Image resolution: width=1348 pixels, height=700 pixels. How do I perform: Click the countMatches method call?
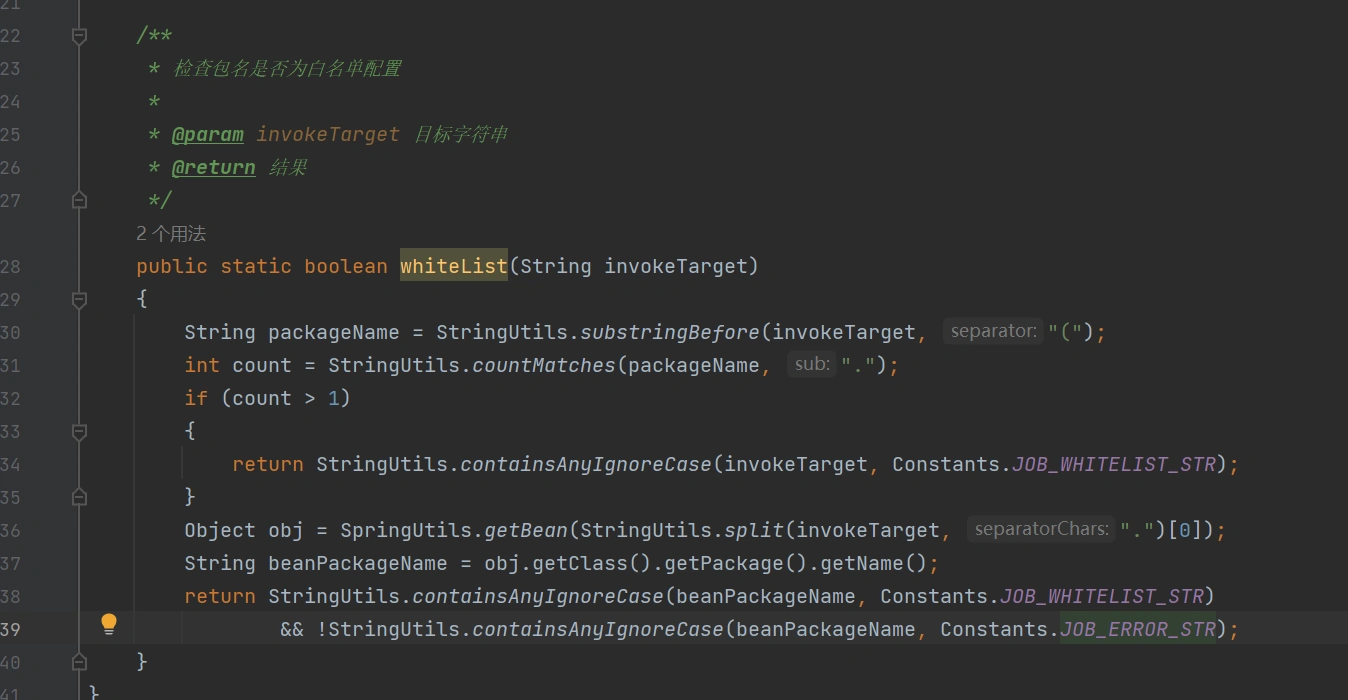(x=543, y=365)
